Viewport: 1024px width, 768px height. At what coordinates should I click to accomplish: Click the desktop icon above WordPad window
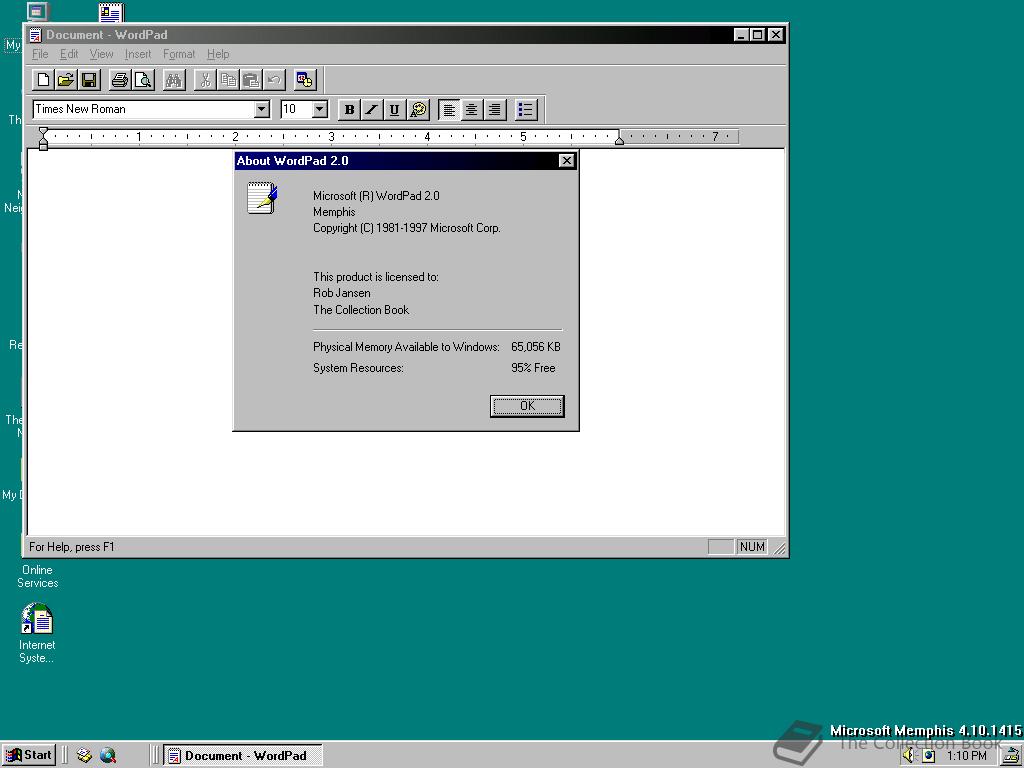(111, 12)
